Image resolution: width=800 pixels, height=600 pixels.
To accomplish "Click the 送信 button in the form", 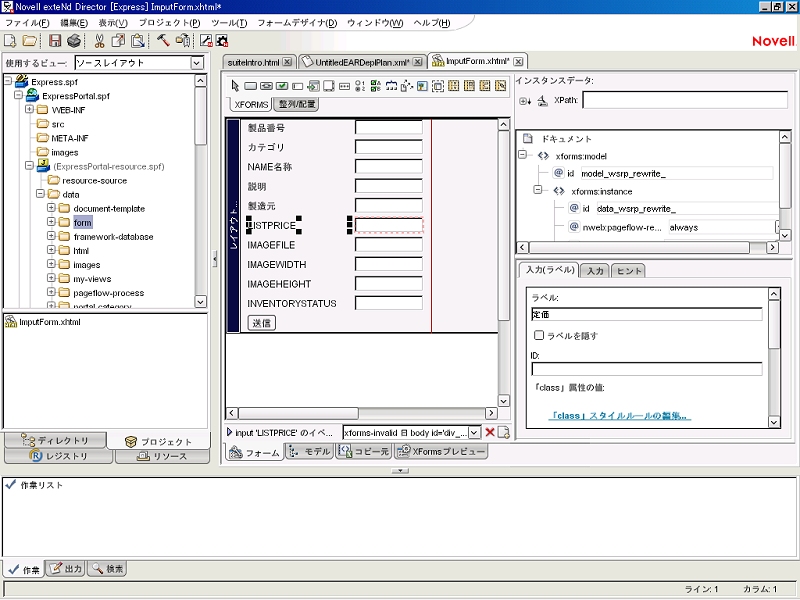I will 262,323.
